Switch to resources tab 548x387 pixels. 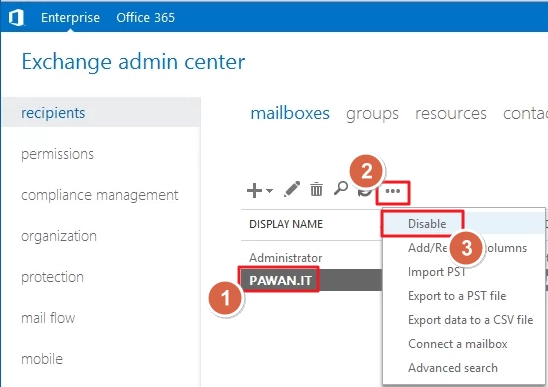point(451,114)
